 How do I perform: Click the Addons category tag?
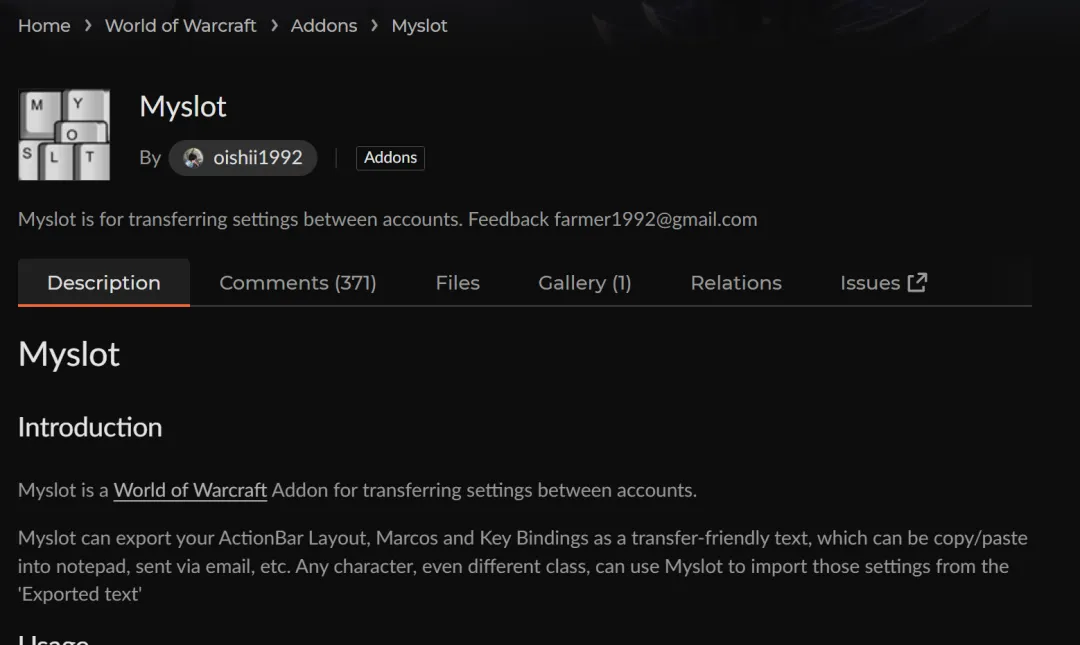point(390,158)
